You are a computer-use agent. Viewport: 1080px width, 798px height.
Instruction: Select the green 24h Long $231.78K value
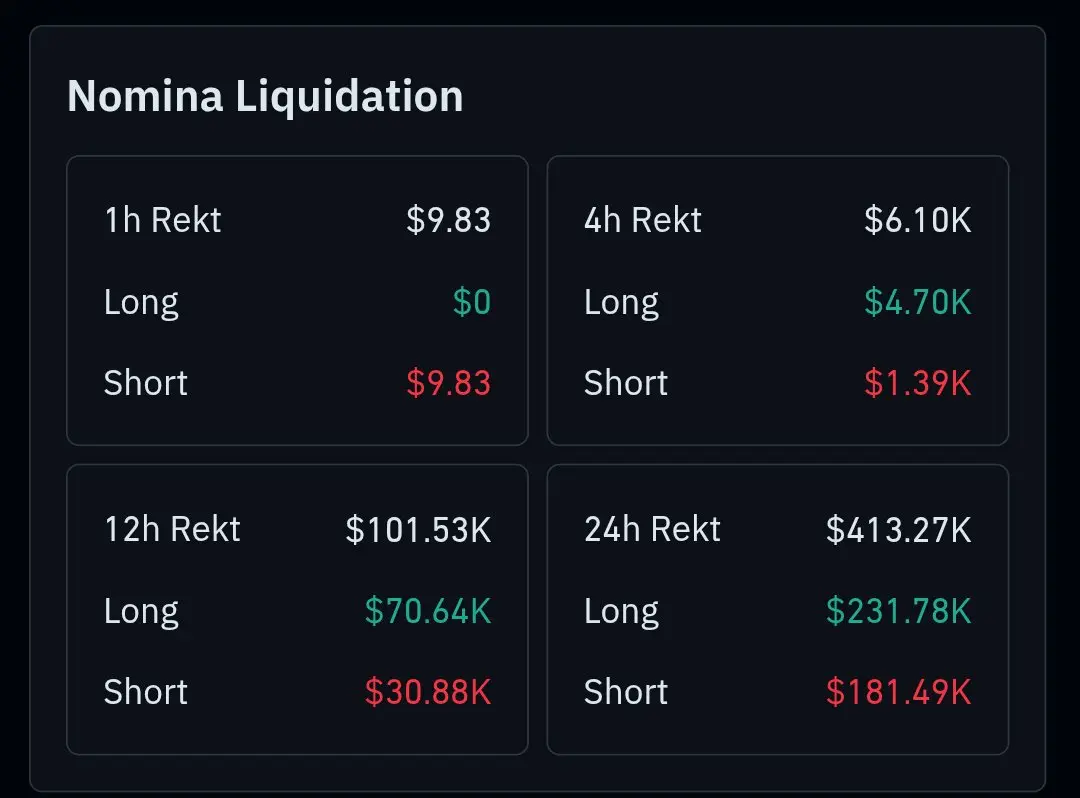coord(898,611)
